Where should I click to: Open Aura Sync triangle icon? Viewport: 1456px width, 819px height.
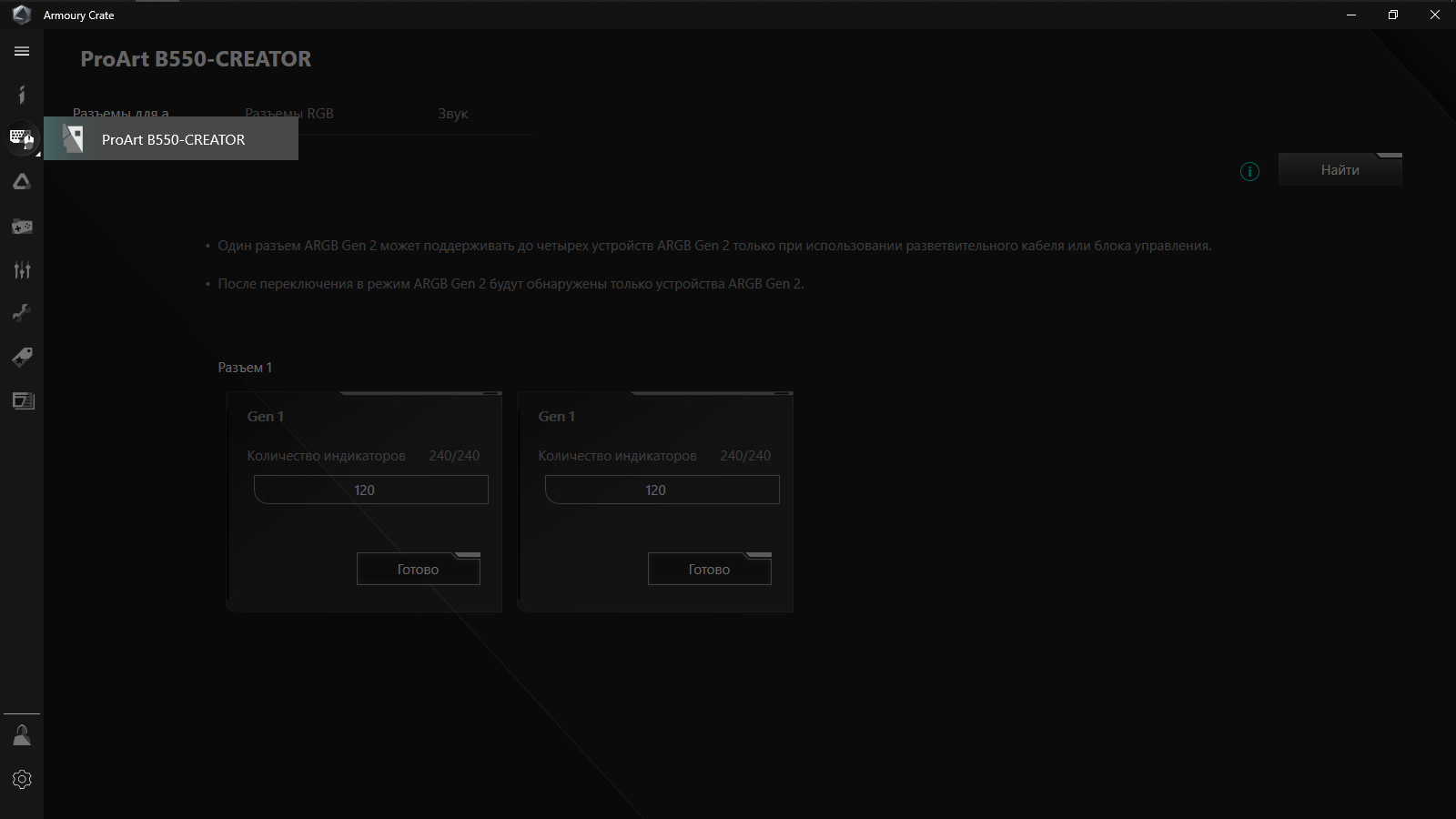pyautogui.click(x=22, y=182)
